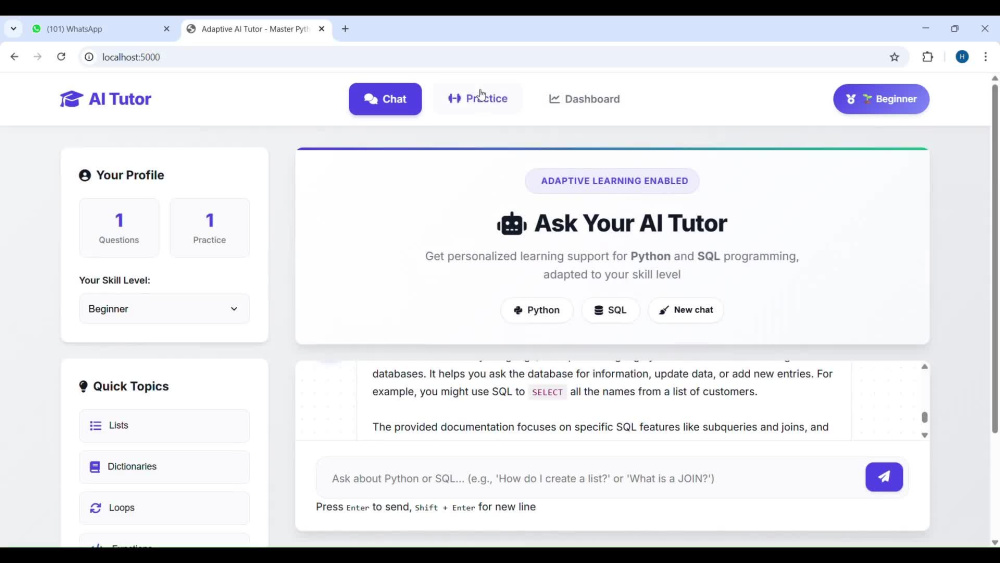
Task: Click the robot icon beside Ask Your AI Tutor
Action: (x=511, y=224)
